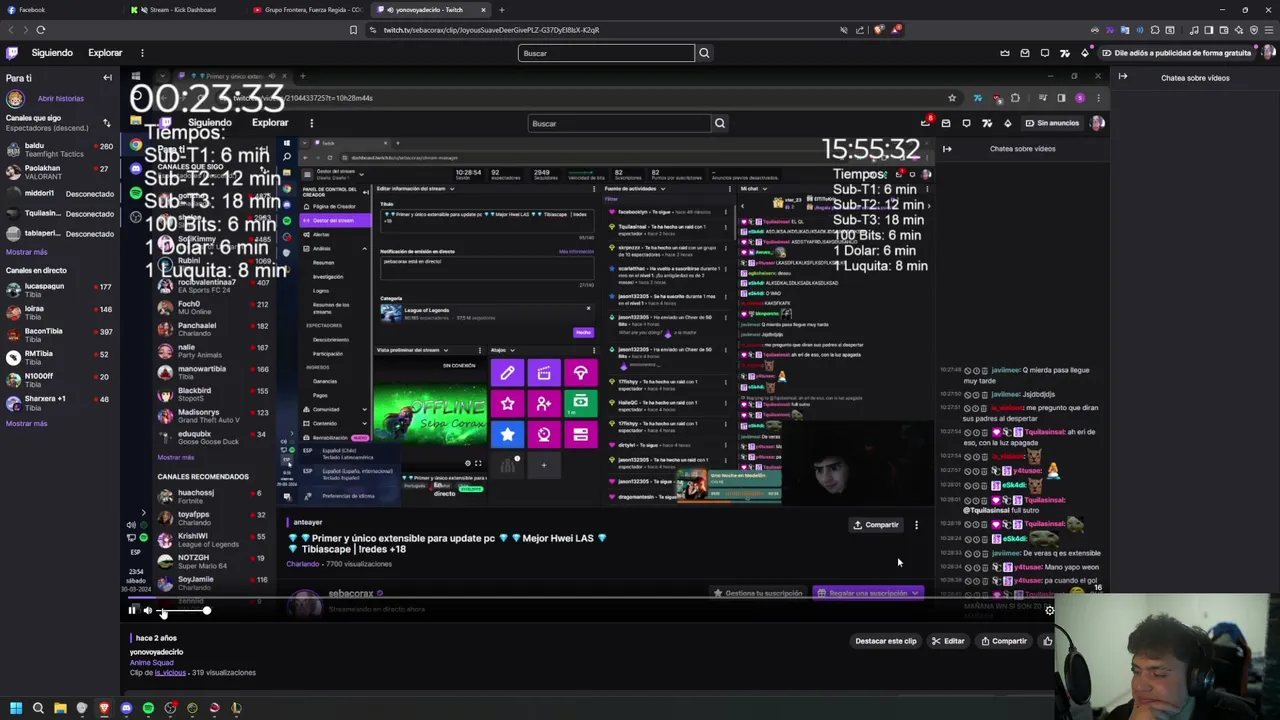
Task: Open loiraa Tibia channel
Action: coord(60,313)
